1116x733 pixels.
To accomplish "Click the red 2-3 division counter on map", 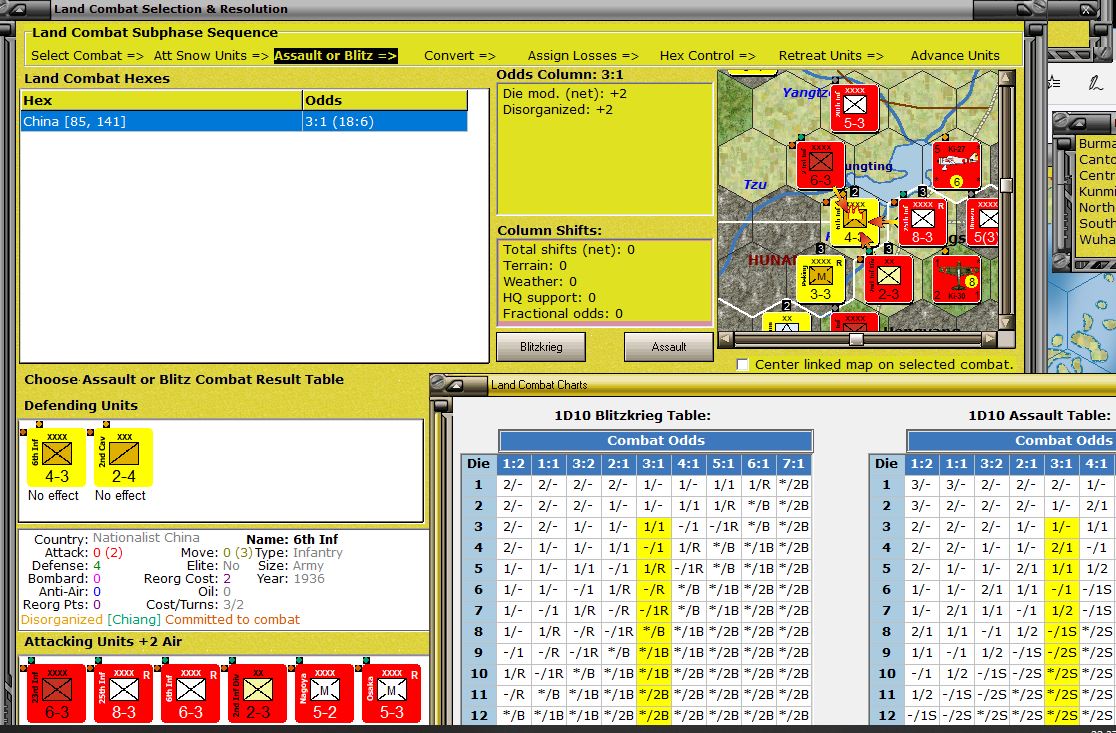I will tap(888, 279).
